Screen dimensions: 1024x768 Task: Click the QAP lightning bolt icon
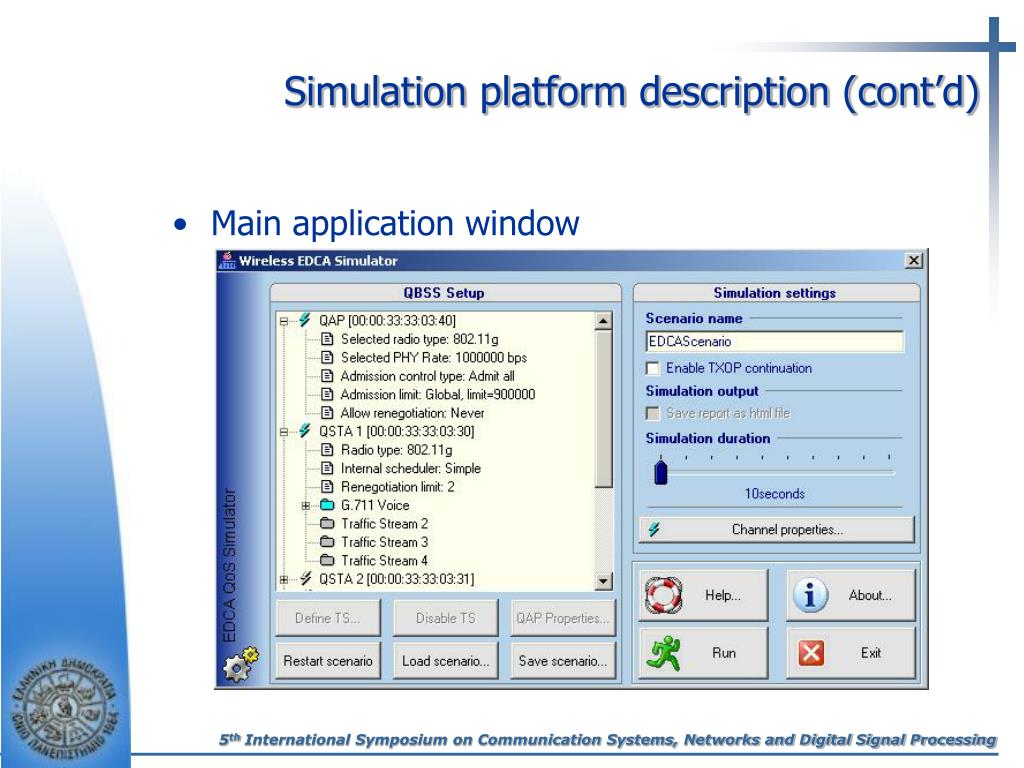305,320
